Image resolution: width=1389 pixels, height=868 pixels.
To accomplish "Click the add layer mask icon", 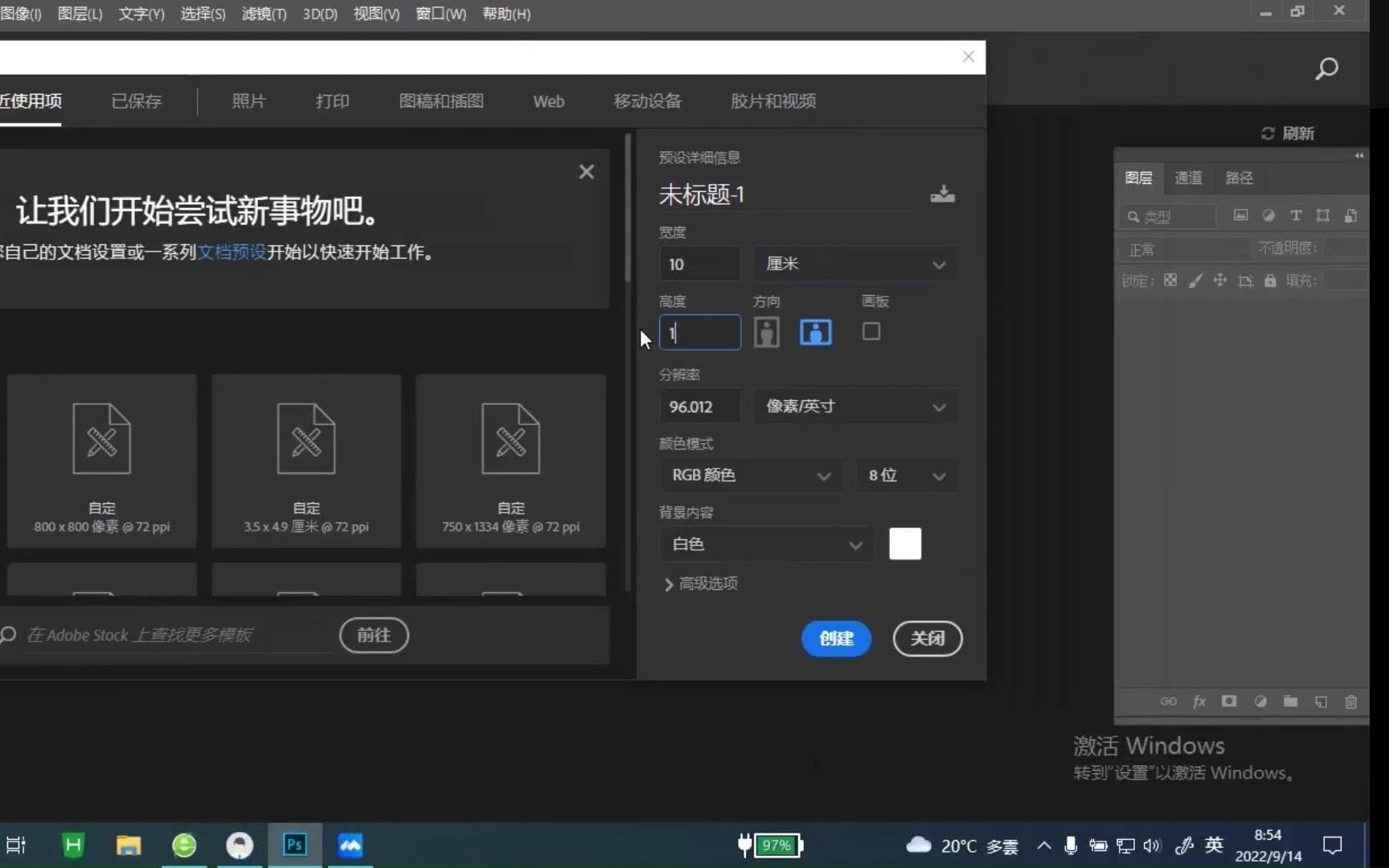I will [1229, 702].
